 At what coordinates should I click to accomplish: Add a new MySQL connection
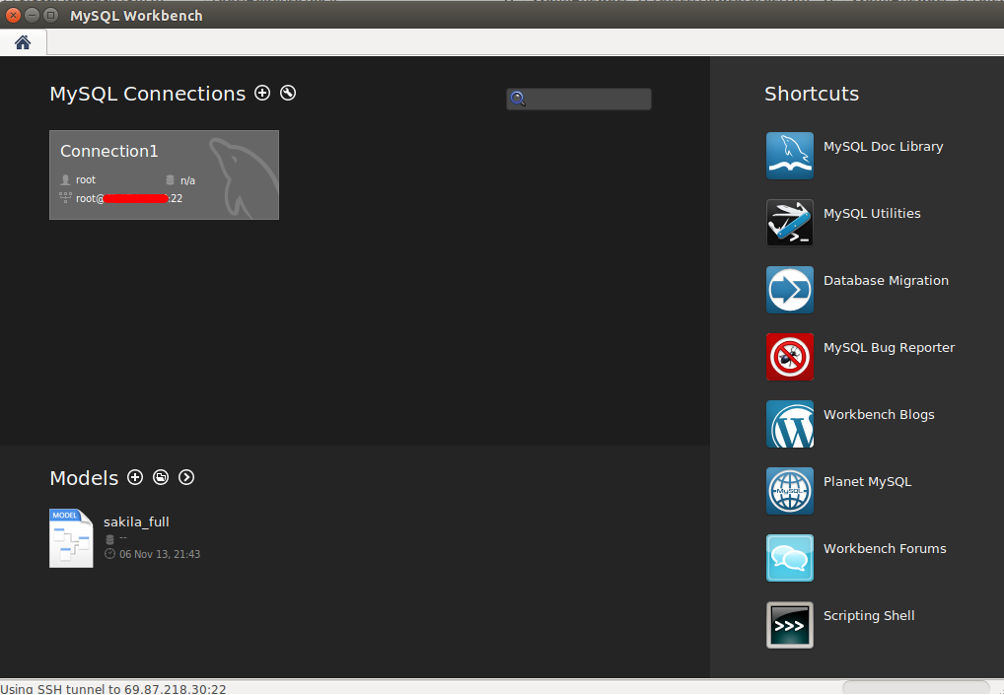(x=262, y=93)
